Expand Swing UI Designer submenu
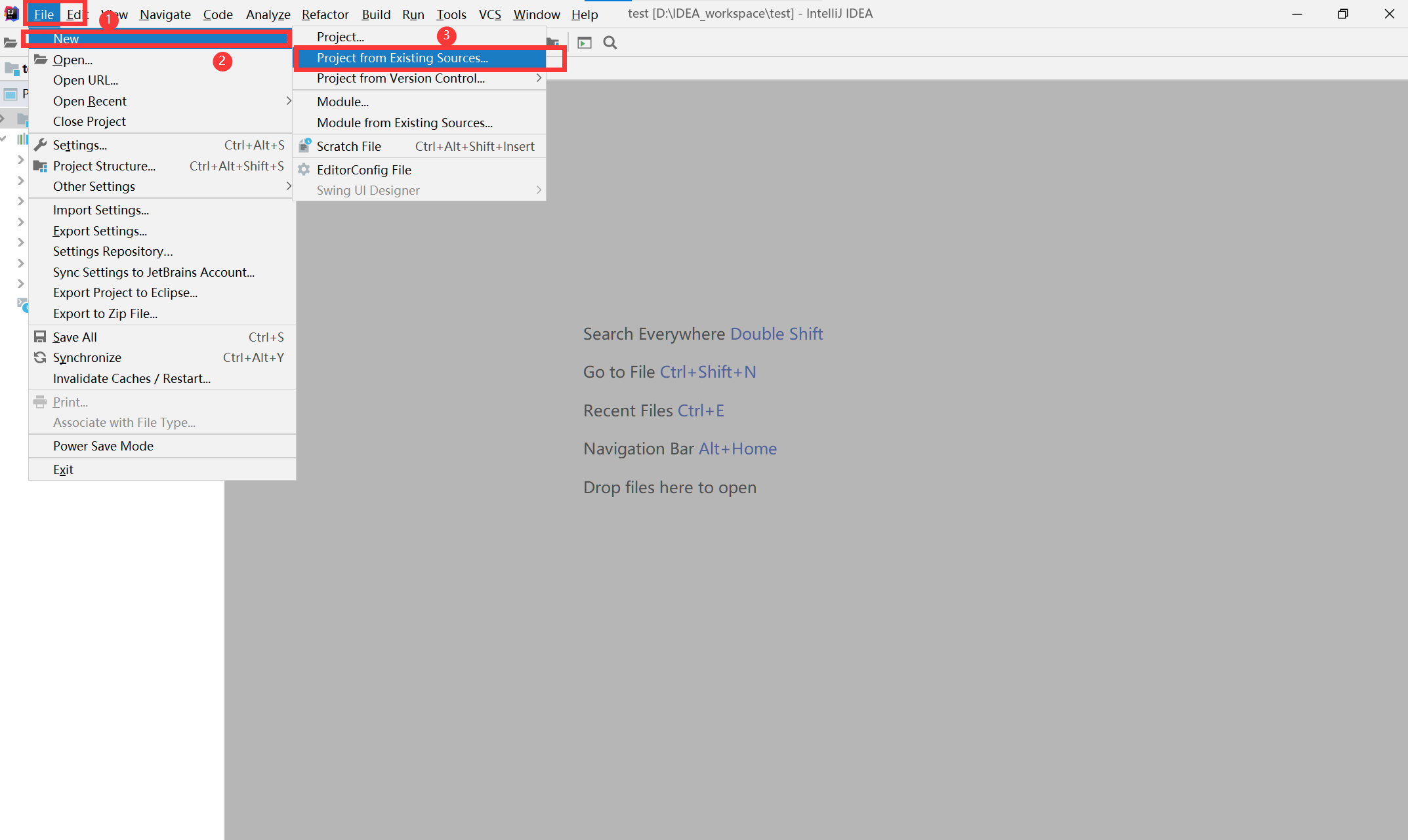Image resolution: width=1408 pixels, height=840 pixels. pyautogui.click(x=421, y=190)
